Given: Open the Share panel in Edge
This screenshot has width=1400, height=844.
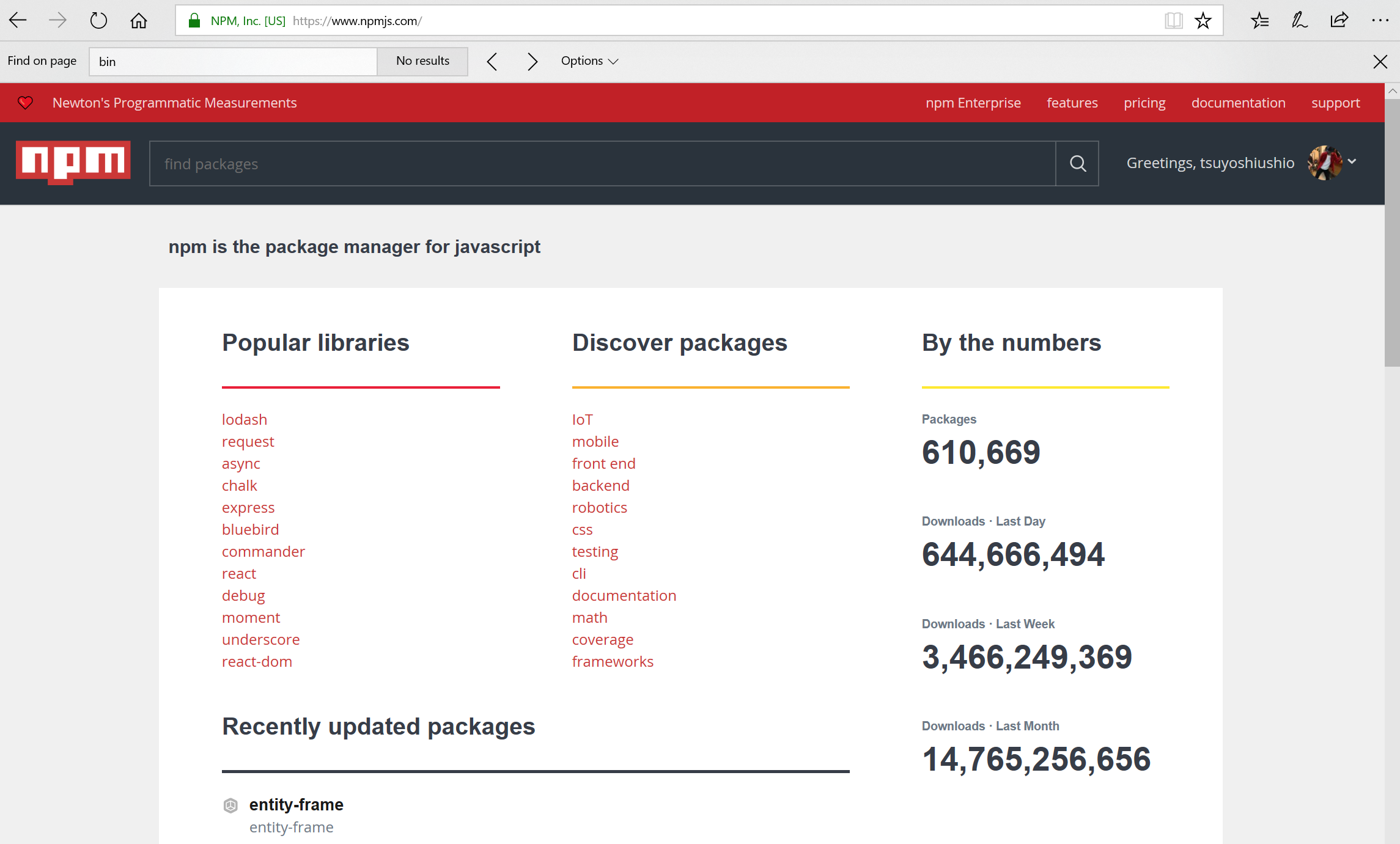Looking at the screenshot, I should click(1339, 20).
